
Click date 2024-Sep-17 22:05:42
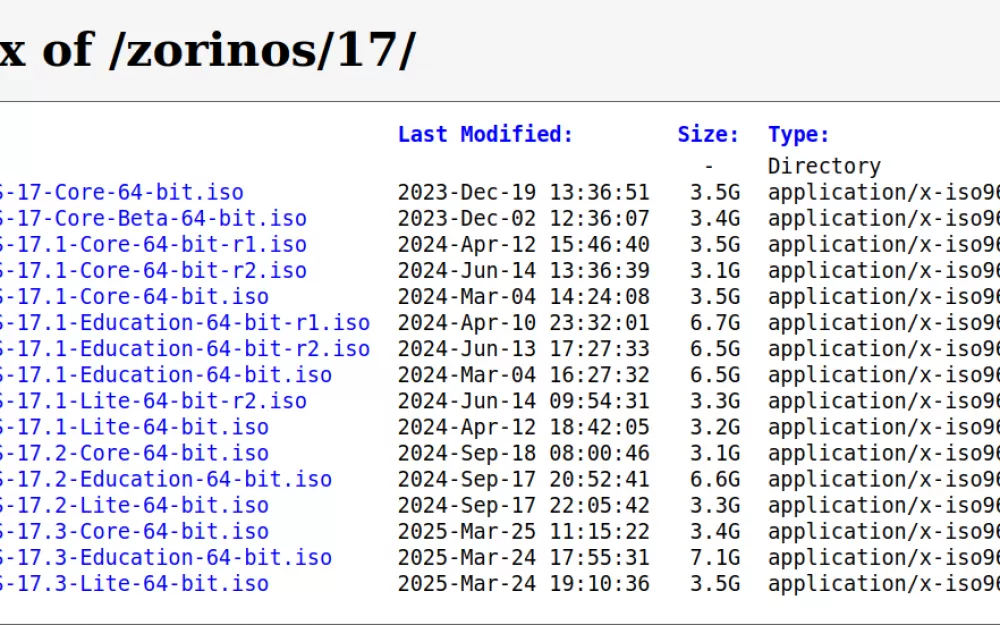pos(524,506)
